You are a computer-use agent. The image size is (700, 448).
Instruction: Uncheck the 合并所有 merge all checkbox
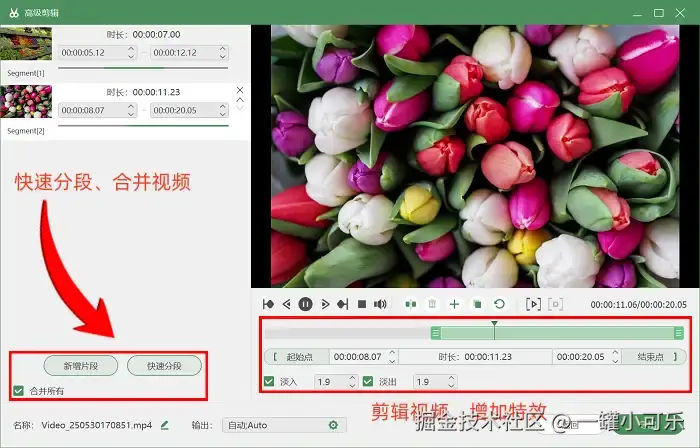18,391
